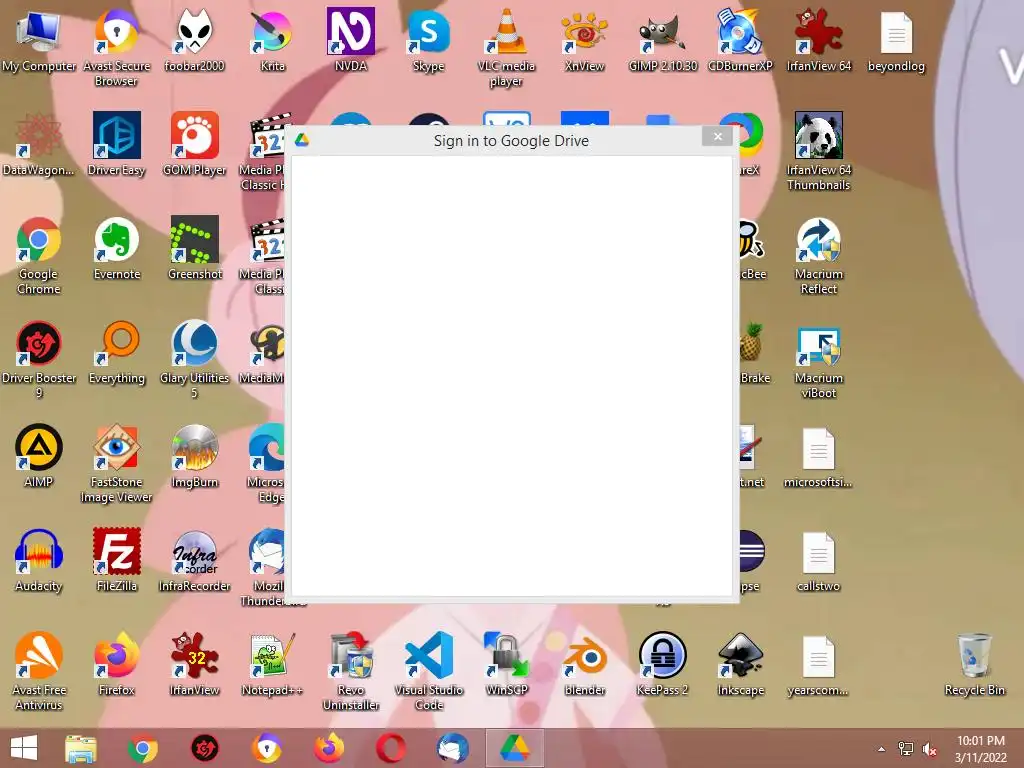Open the Windows Start button
Screen dimensions: 1024x768
[x=24, y=748]
